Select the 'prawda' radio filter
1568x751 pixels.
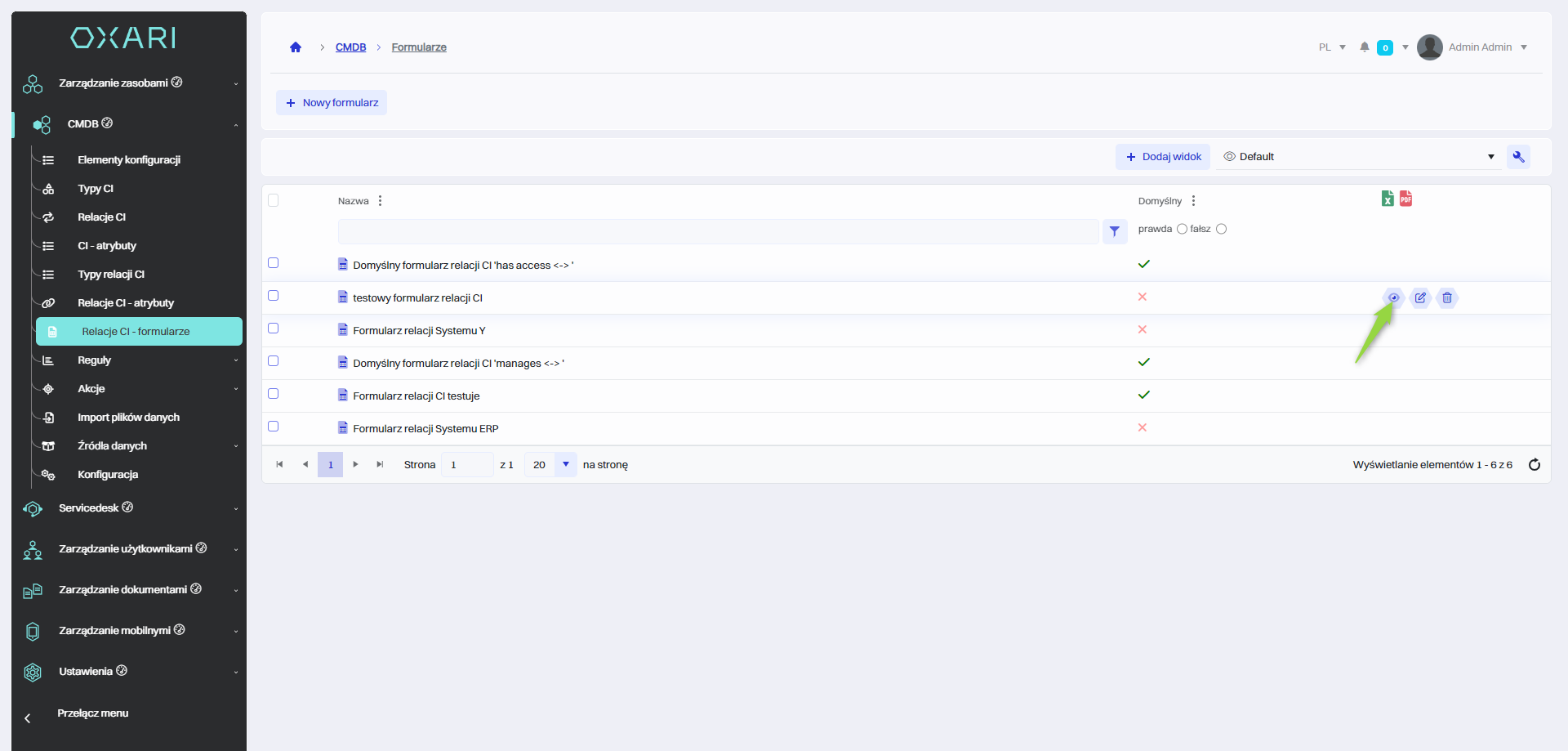(x=1181, y=229)
